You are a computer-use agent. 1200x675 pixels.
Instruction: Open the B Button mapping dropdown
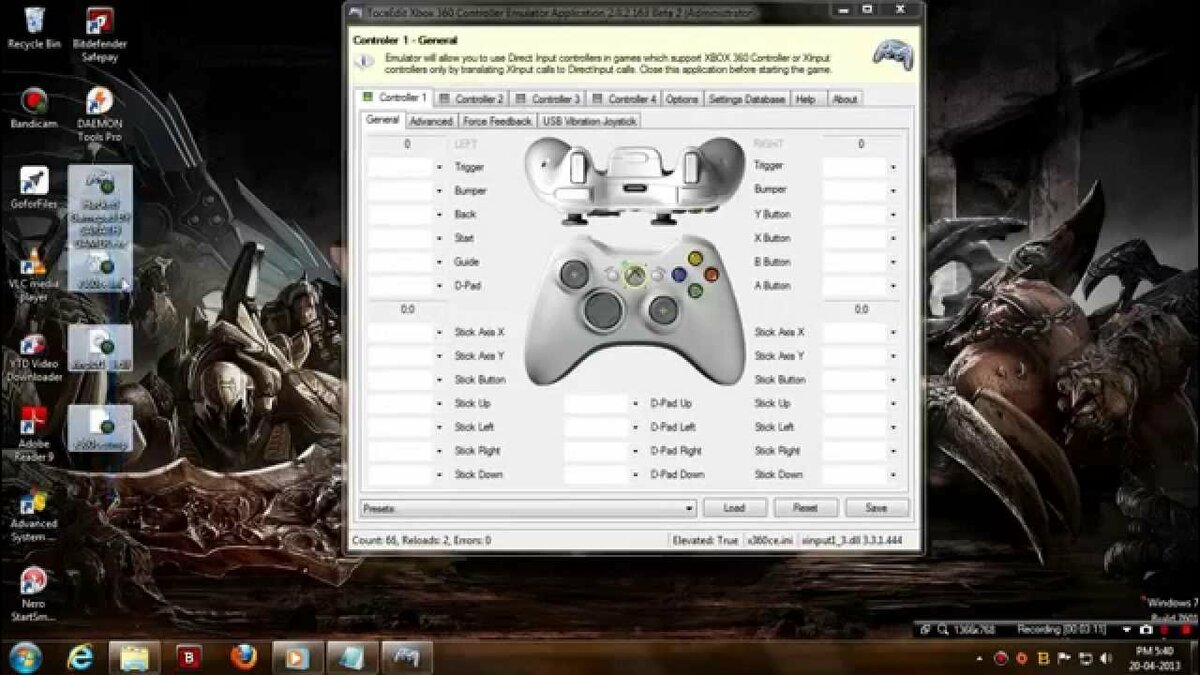(x=892, y=262)
